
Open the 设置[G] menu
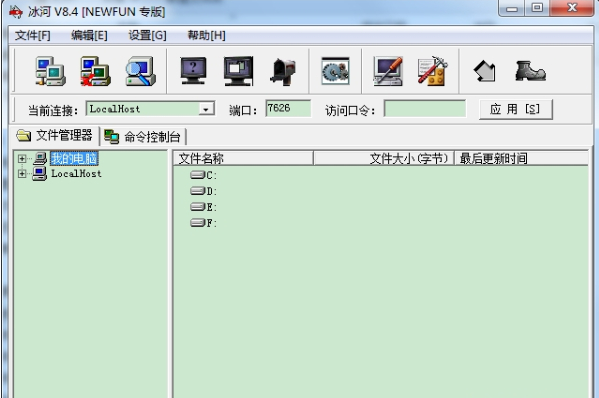[x=147, y=36]
